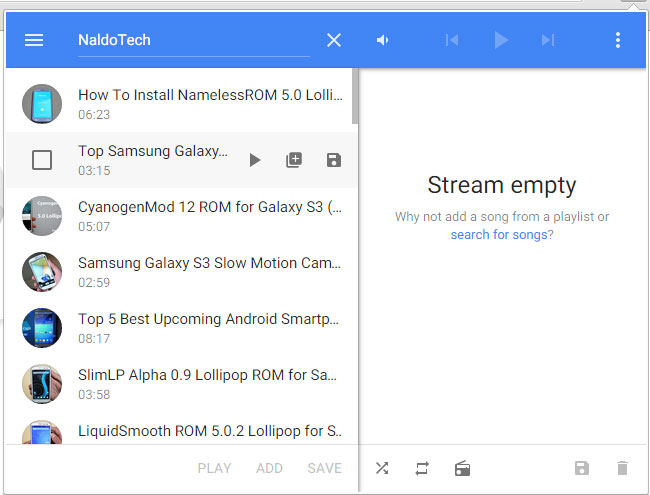
Task: Open the three-dot more options menu
Action: click(x=618, y=40)
